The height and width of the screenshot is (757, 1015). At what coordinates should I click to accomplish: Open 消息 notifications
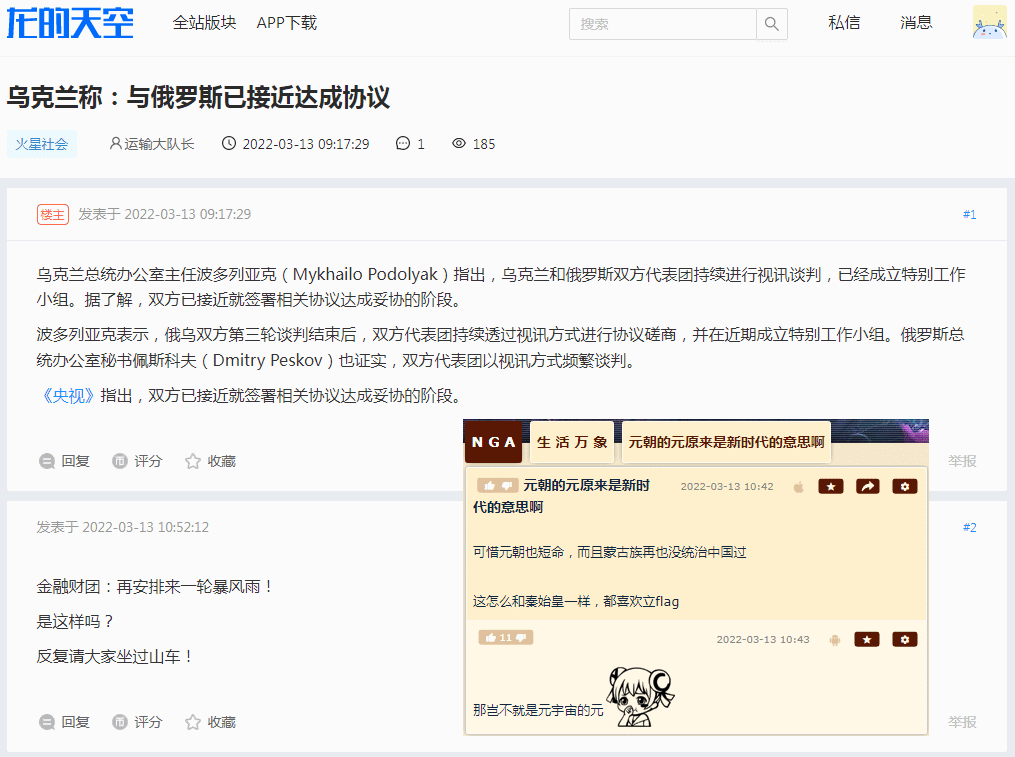coord(916,23)
